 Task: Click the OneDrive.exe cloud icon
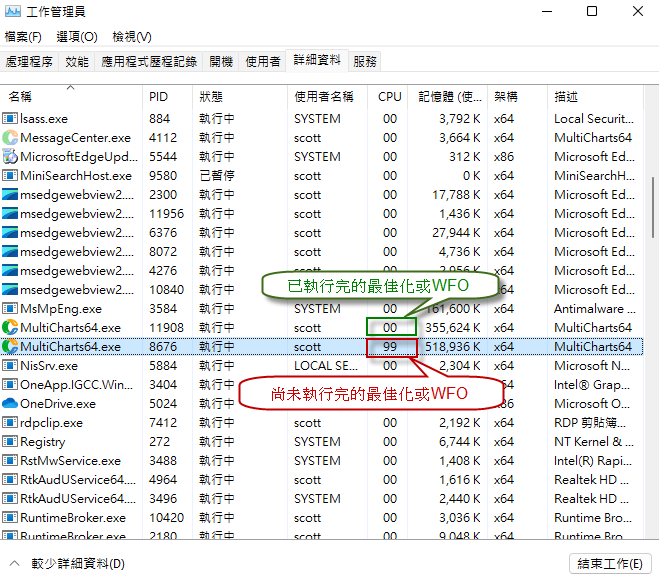[10, 404]
